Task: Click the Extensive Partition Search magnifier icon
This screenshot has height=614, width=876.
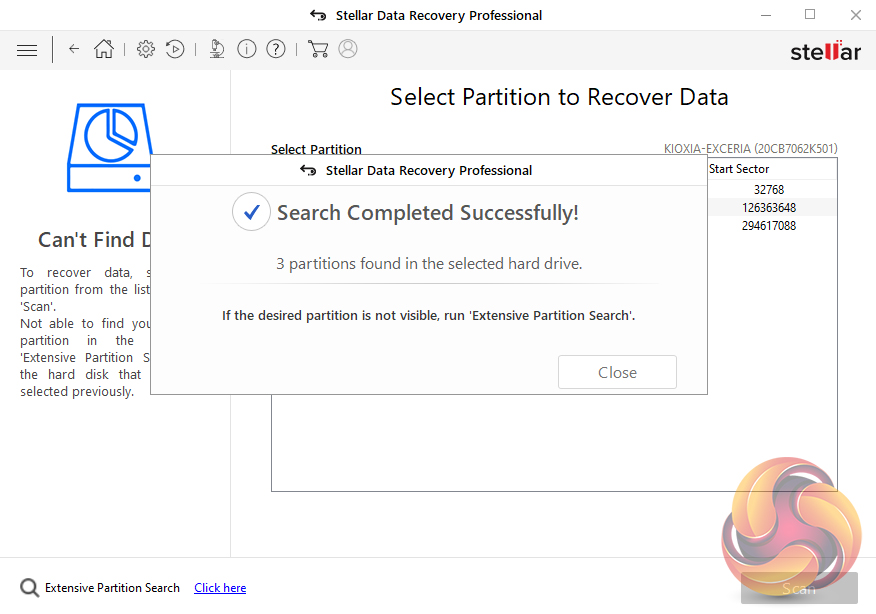Action: point(30,588)
